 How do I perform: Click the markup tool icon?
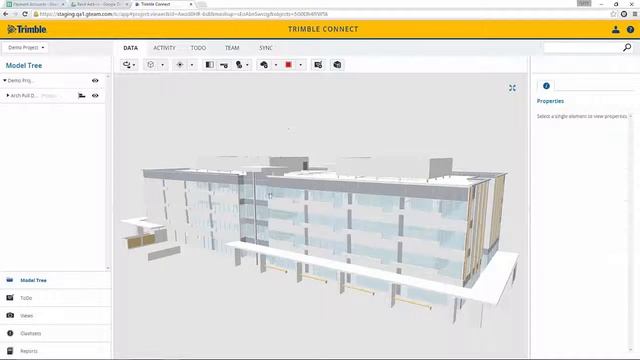coord(239,64)
